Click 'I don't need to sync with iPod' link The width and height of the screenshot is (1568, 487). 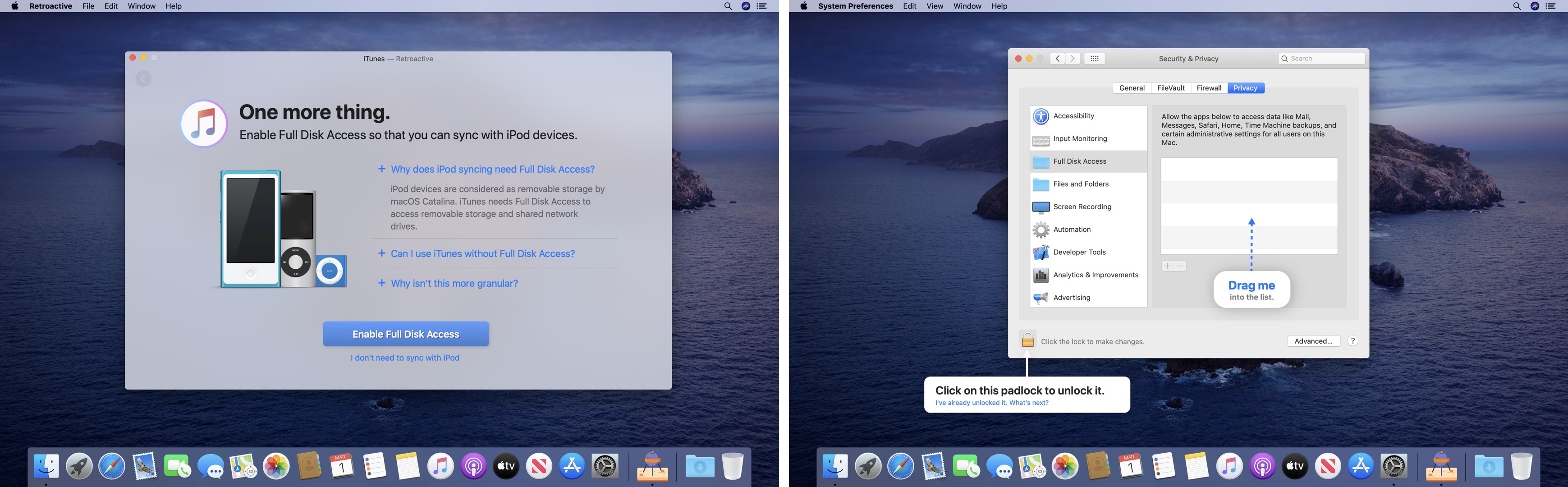(x=405, y=358)
